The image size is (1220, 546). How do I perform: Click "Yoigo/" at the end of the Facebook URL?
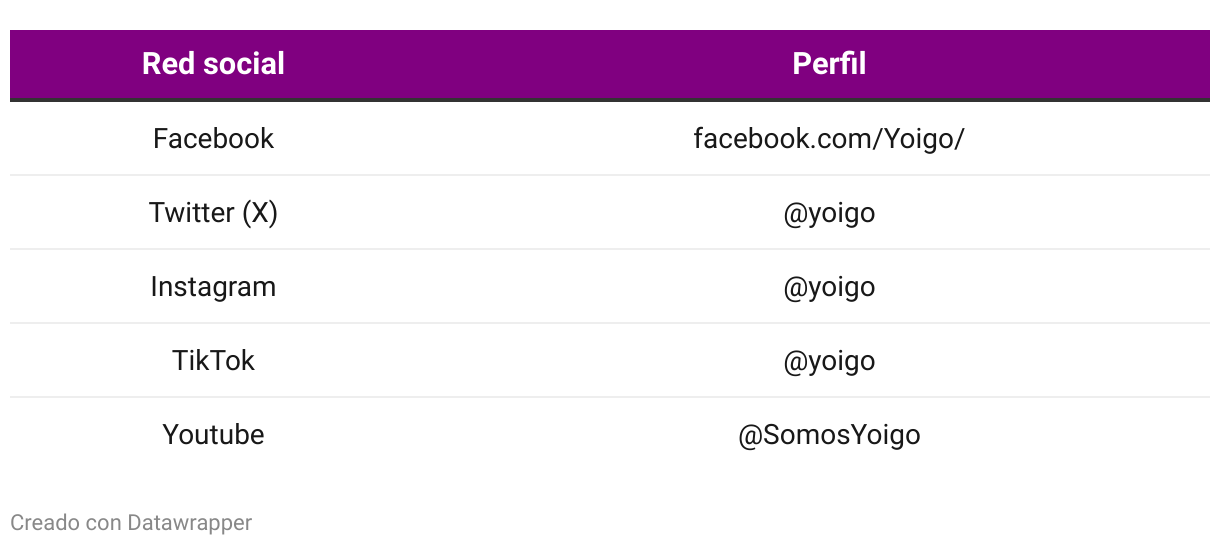tap(924, 138)
